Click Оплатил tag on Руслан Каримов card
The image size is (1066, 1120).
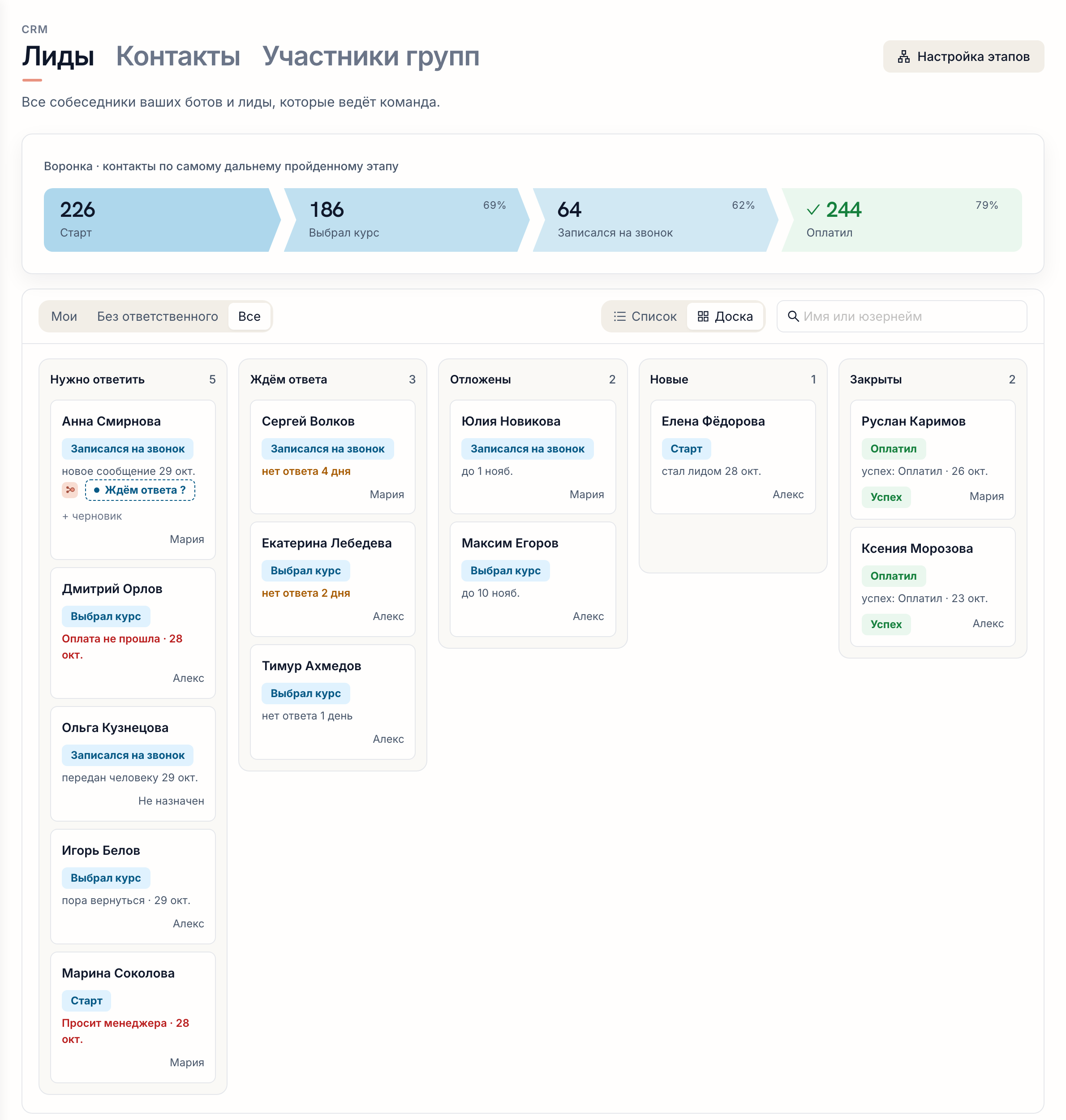pos(893,448)
